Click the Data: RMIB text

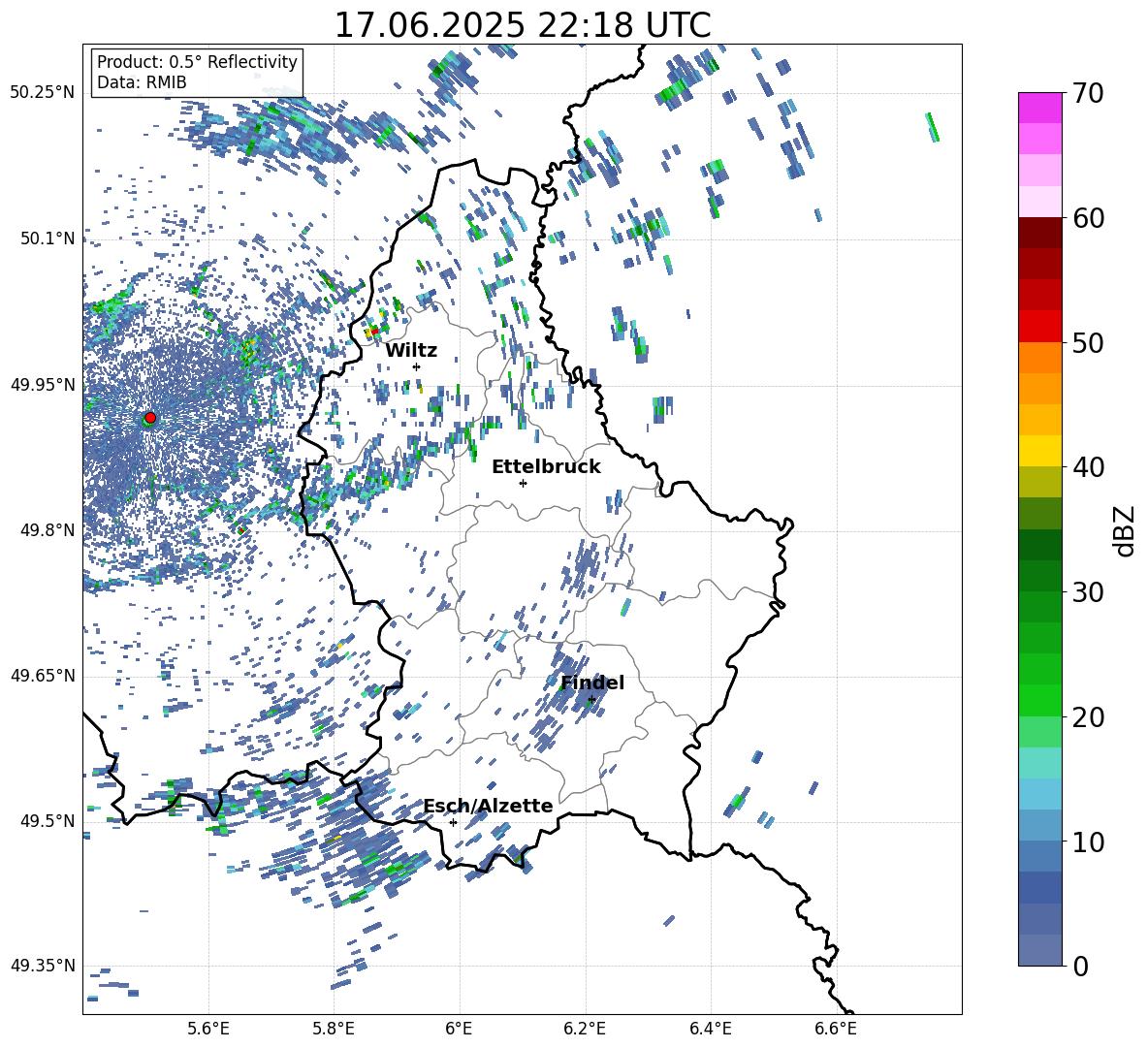(x=142, y=82)
